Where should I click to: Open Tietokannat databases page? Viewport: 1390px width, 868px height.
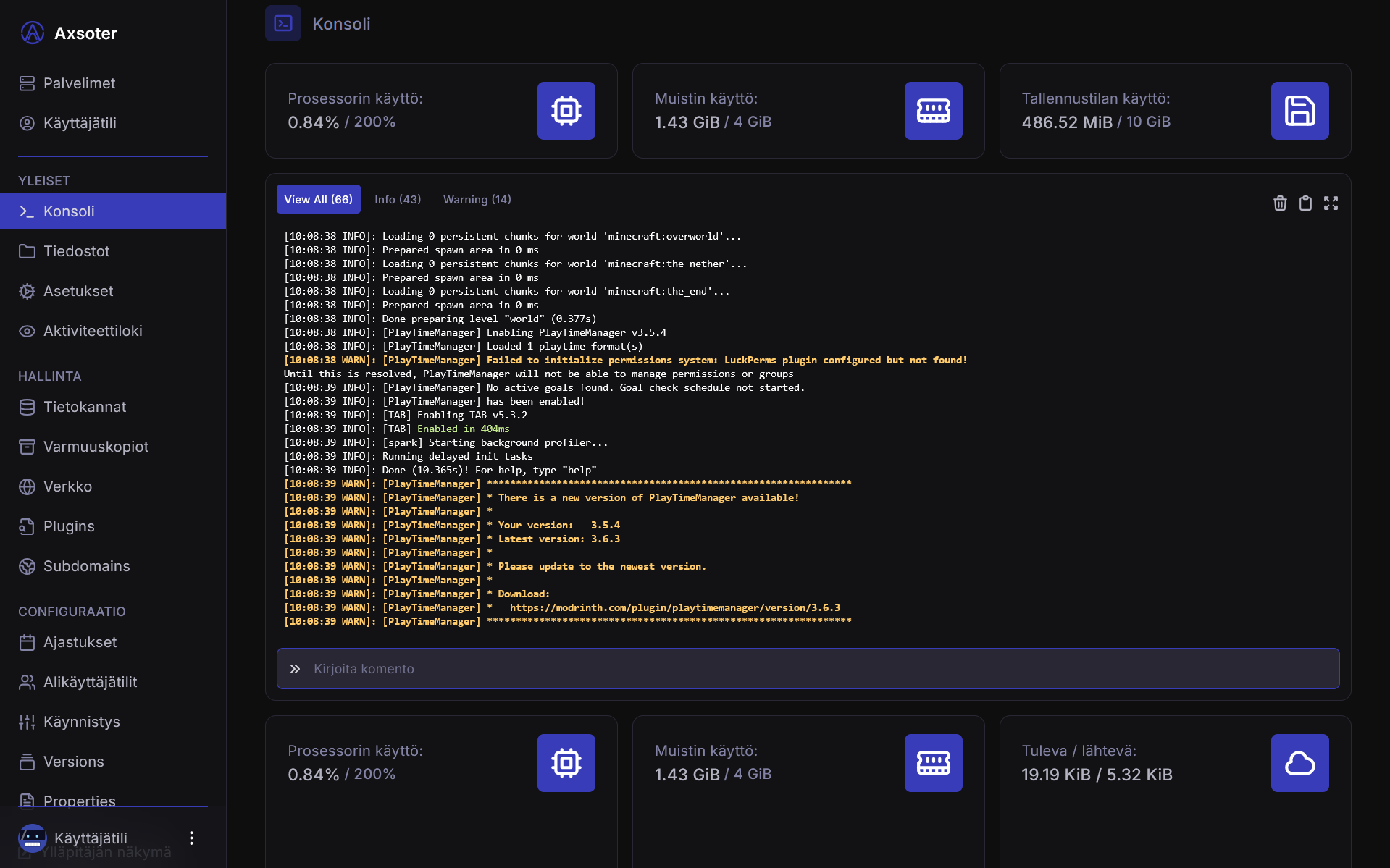85,407
